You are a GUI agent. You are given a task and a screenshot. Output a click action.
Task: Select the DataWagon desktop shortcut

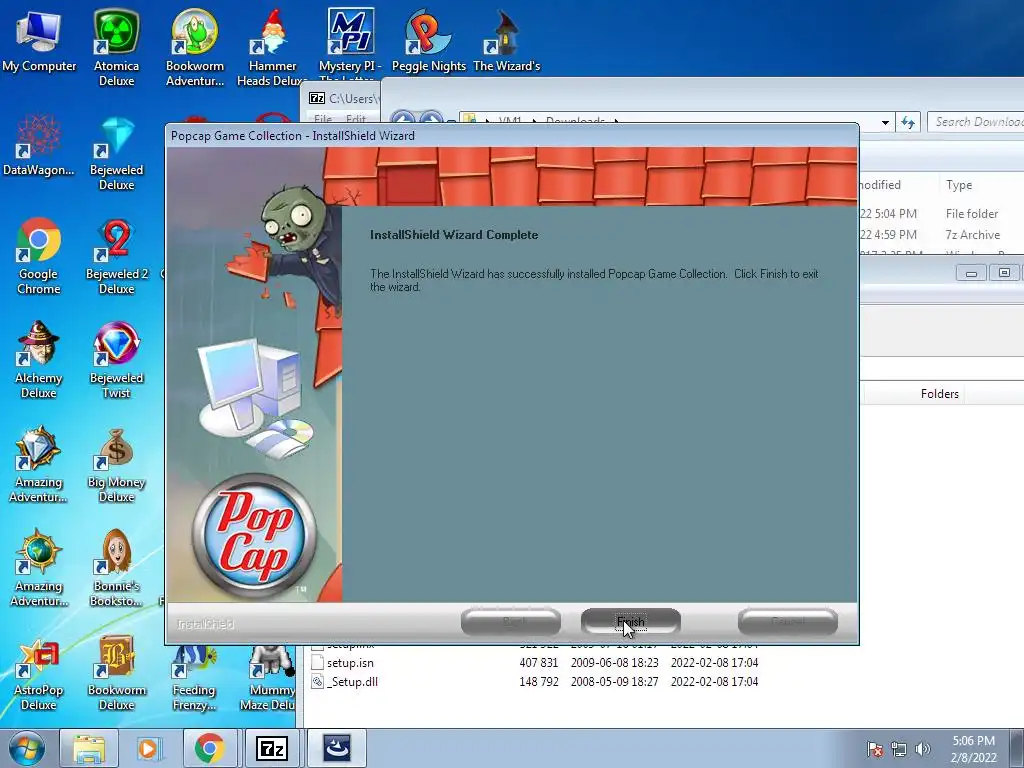click(x=39, y=145)
